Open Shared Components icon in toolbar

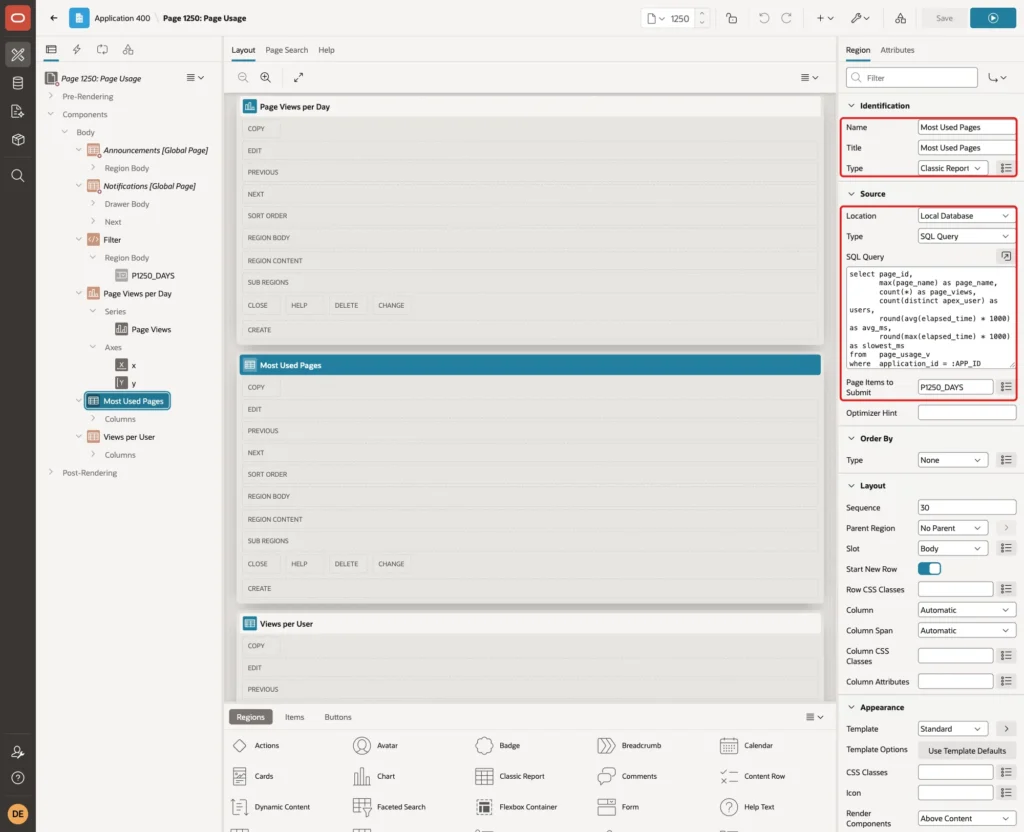tap(900, 18)
